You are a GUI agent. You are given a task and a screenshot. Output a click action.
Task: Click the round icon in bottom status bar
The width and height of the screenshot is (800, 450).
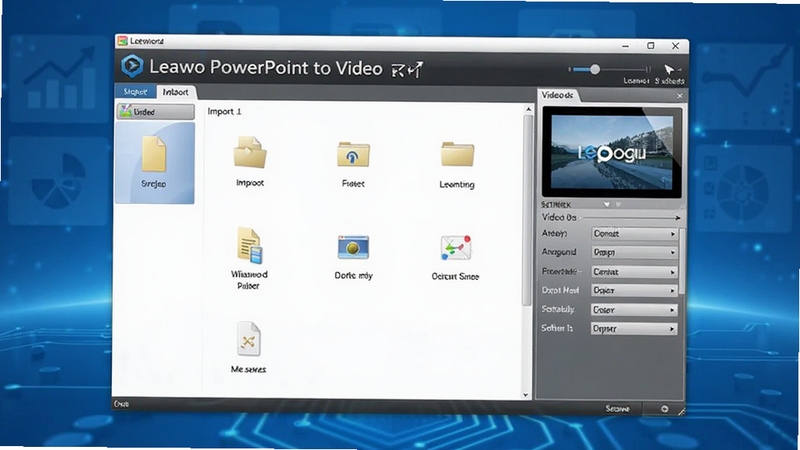tap(664, 409)
